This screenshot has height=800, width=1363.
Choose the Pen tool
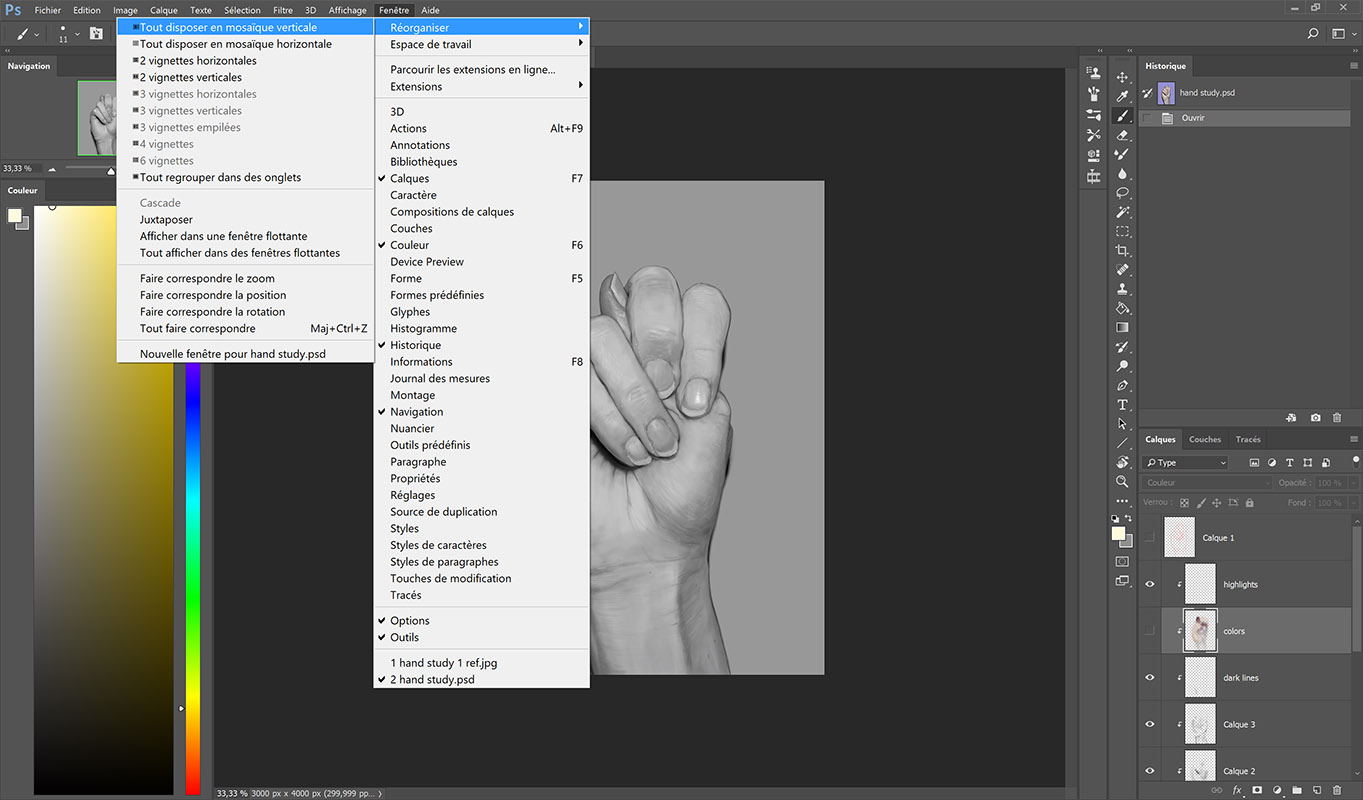pyautogui.click(x=1122, y=386)
